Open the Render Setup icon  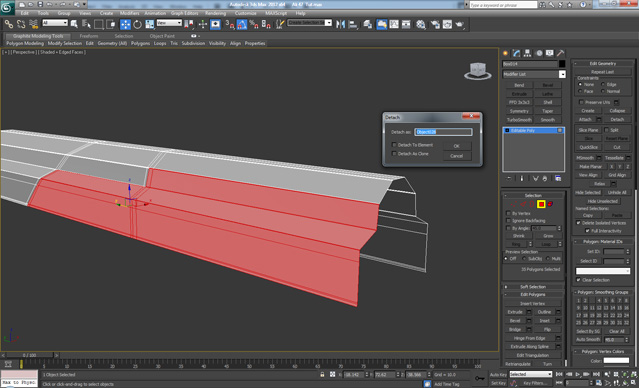tap(435, 24)
